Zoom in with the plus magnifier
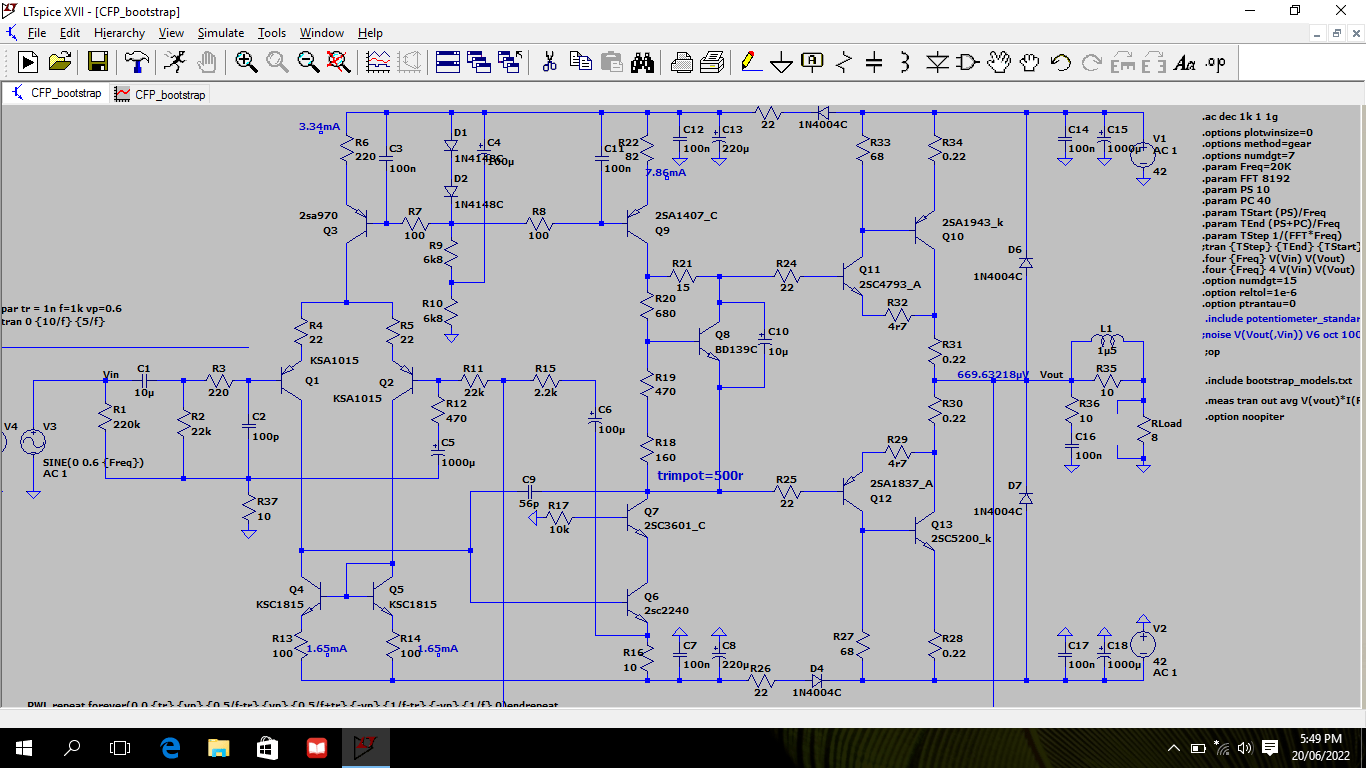Viewport: 1366px width, 768px height. coord(246,62)
